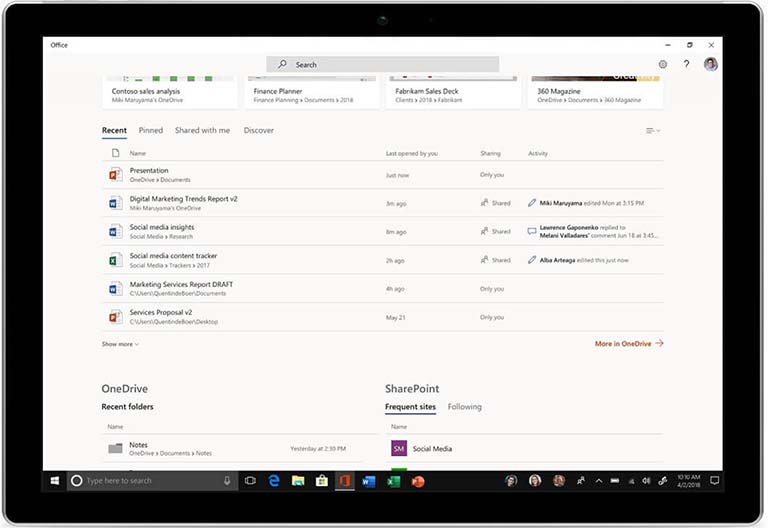The width and height of the screenshot is (768, 528).
Task: Click the PowerPoint icon for Services Proposal v2
Action: click(x=115, y=317)
